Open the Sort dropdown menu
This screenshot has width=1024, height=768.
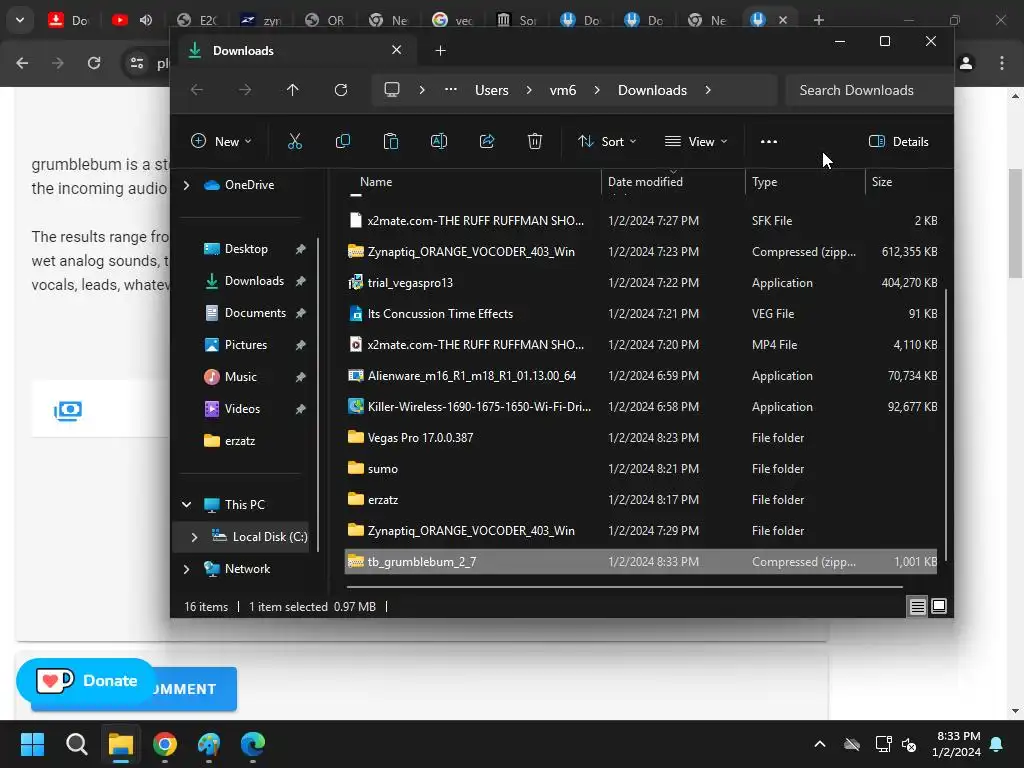607,141
